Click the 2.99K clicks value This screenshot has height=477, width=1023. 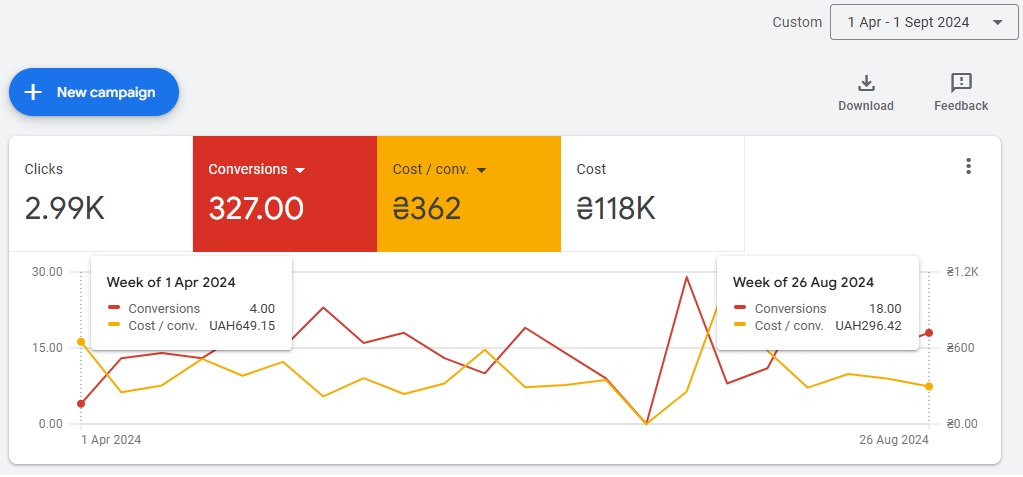point(65,209)
